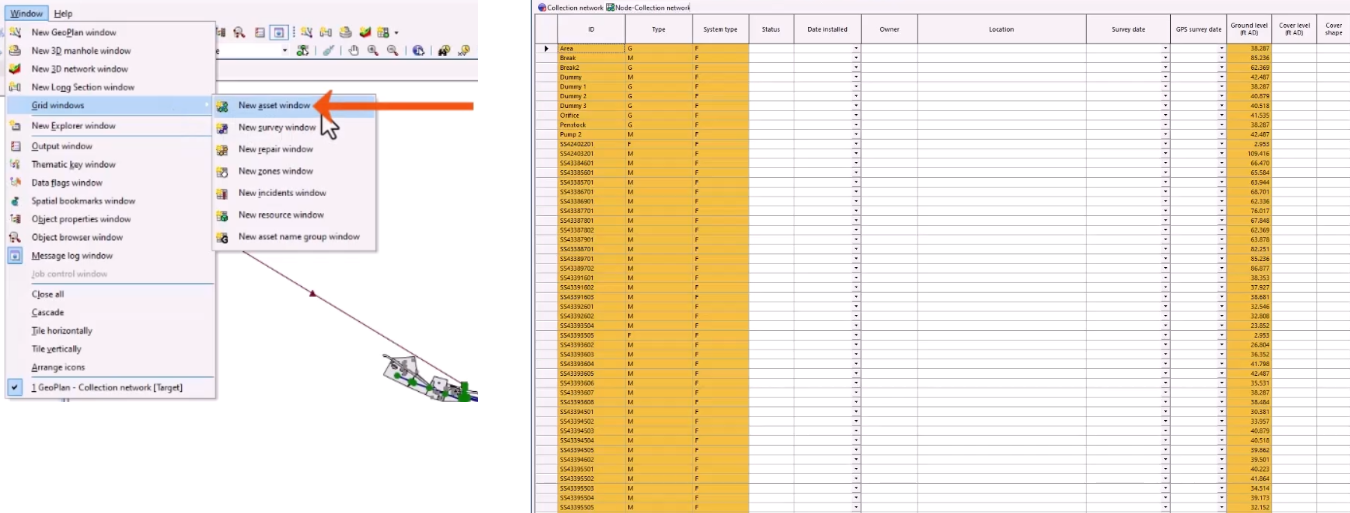
Task: Select Tile vertically in Window menu
Action: click(x=57, y=349)
